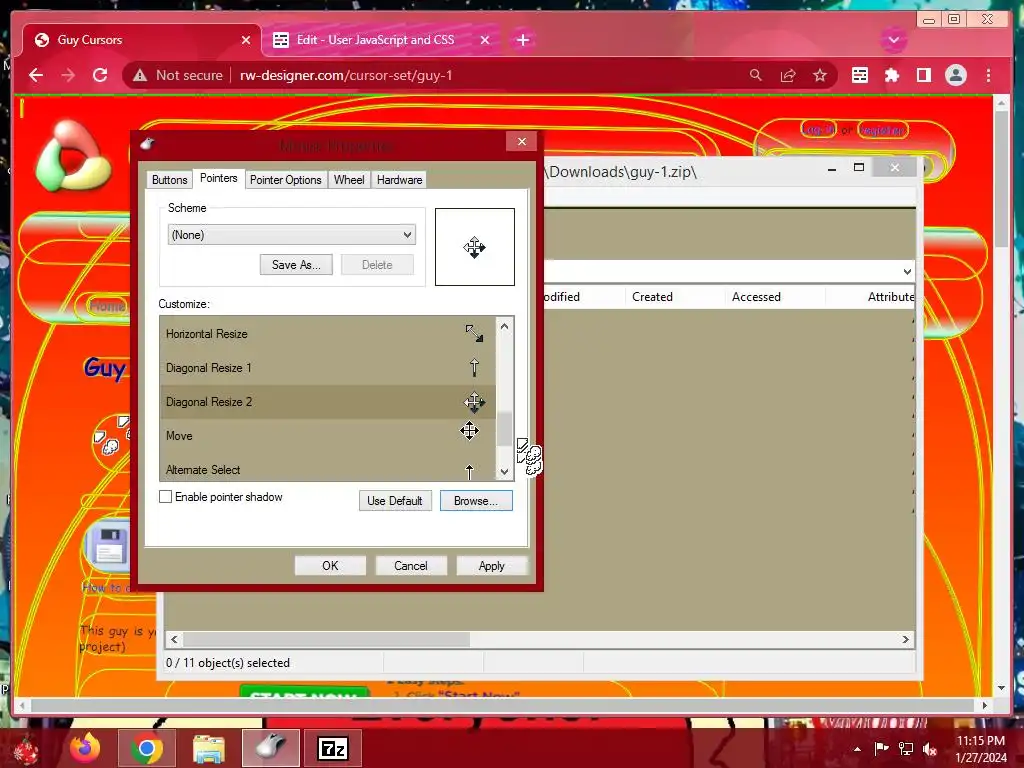Open the Chrome three-dot menu

(988, 75)
